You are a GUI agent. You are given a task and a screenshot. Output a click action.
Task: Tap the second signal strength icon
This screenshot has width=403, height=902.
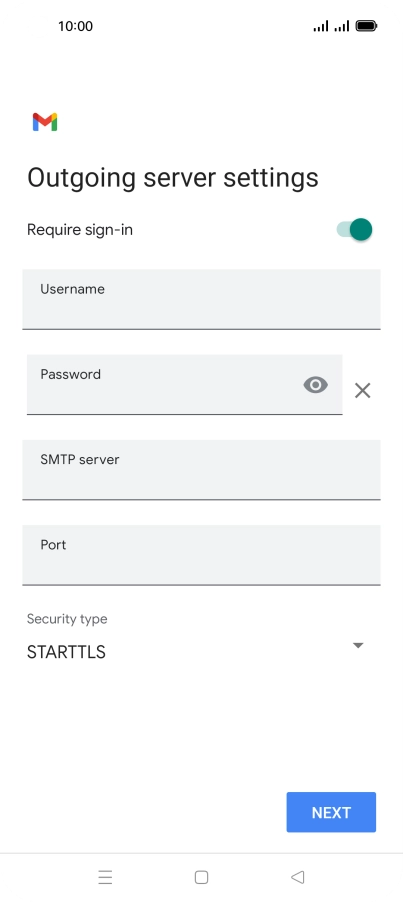[x=342, y=26]
